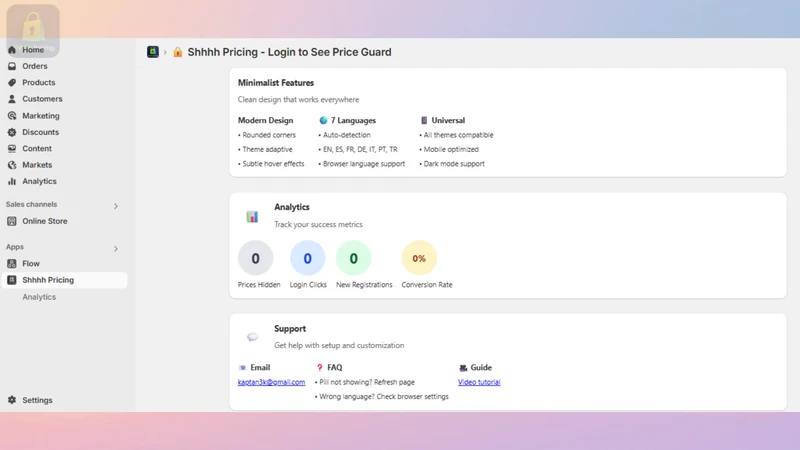Click the Products tag icon
Image resolution: width=800 pixels, height=450 pixels.
[12, 82]
